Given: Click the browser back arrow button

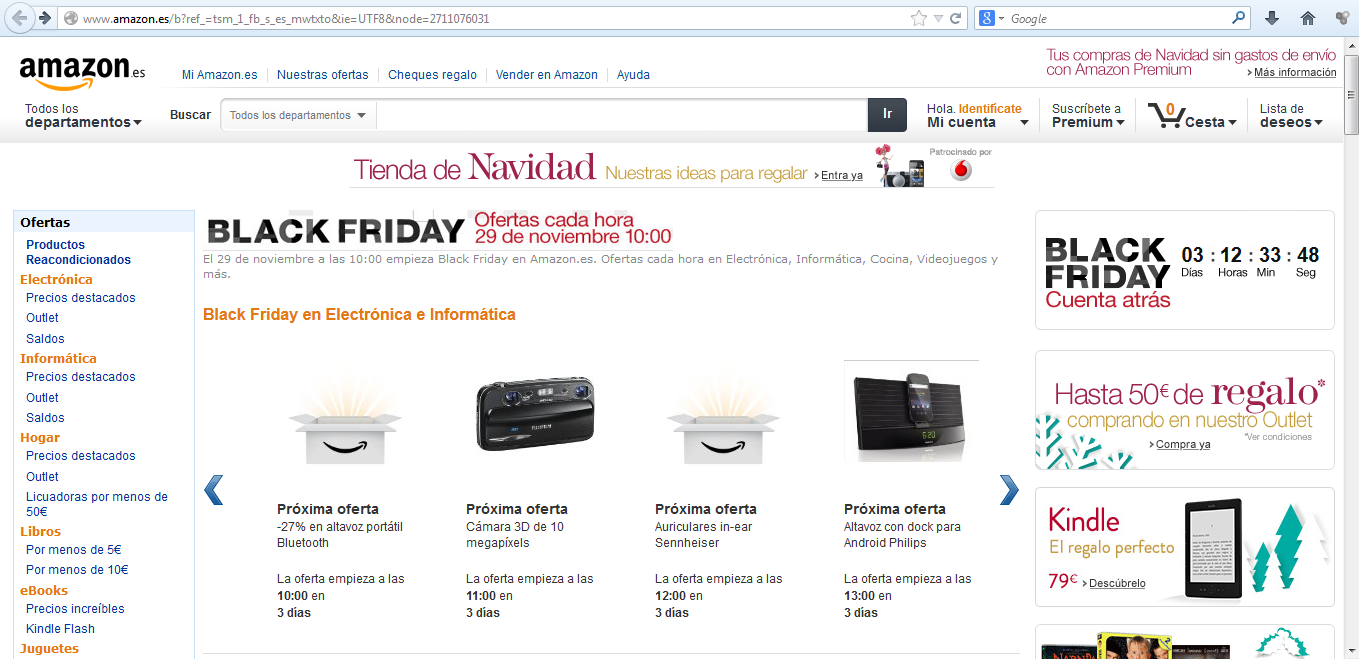Looking at the screenshot, I should (x=20, y=18).
